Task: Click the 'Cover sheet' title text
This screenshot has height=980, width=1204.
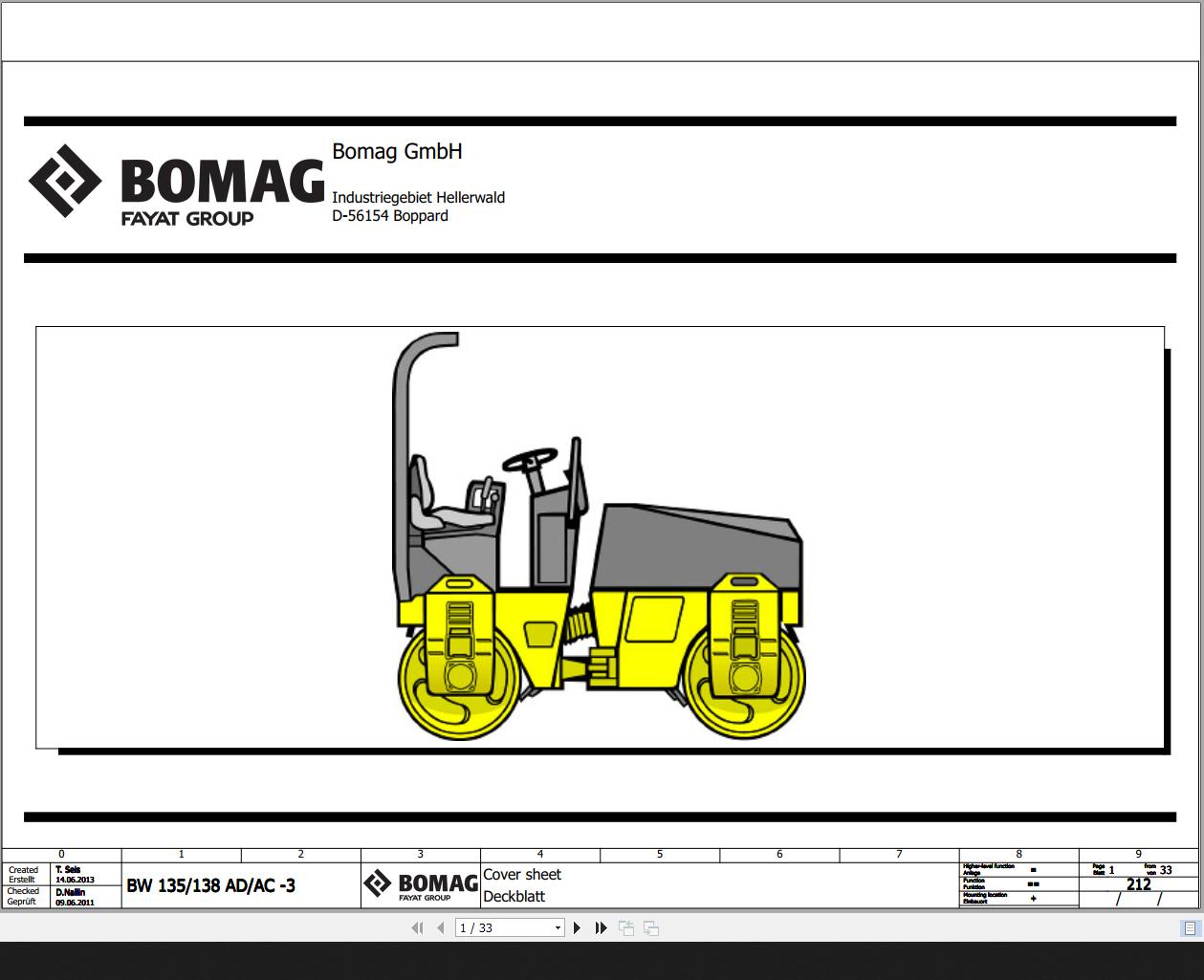Action: click(522, 874)
